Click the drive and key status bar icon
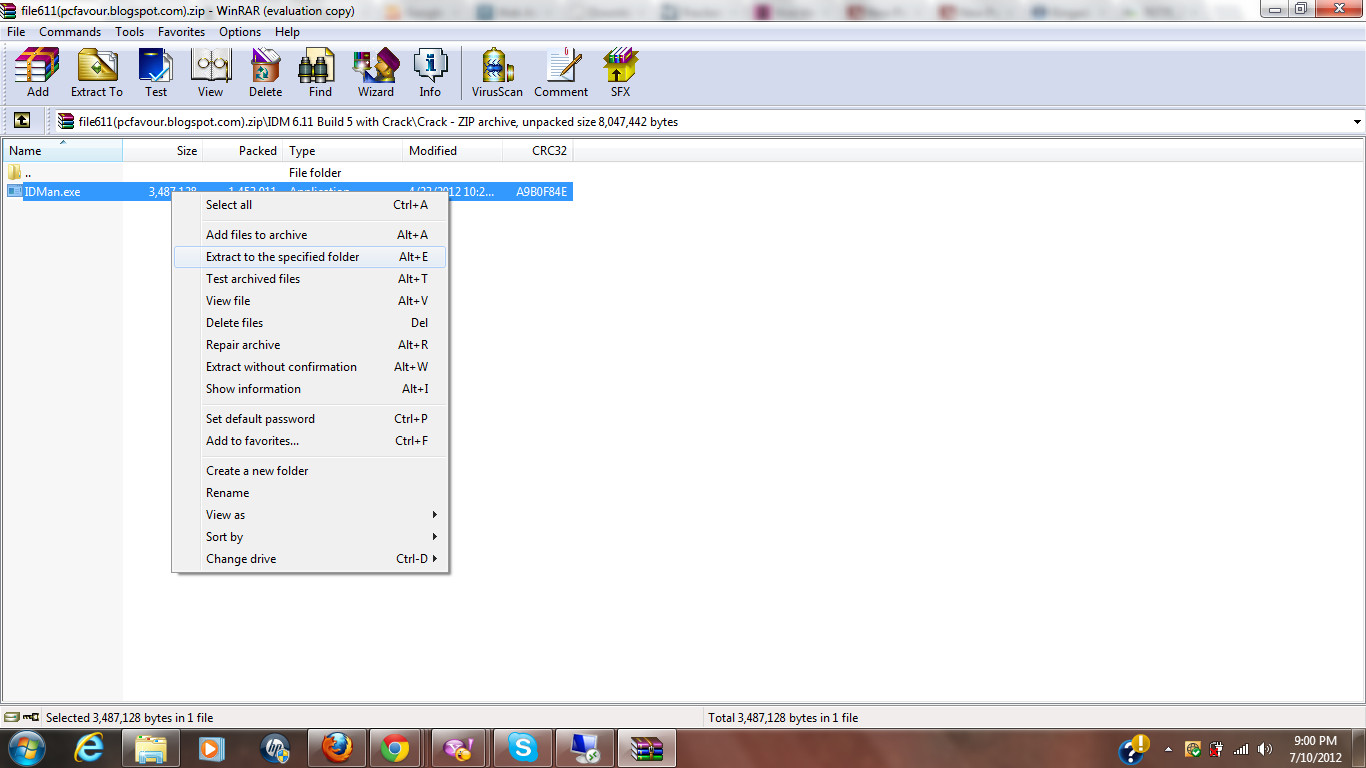Screen dimensions: 1366x768 point(21,717)
